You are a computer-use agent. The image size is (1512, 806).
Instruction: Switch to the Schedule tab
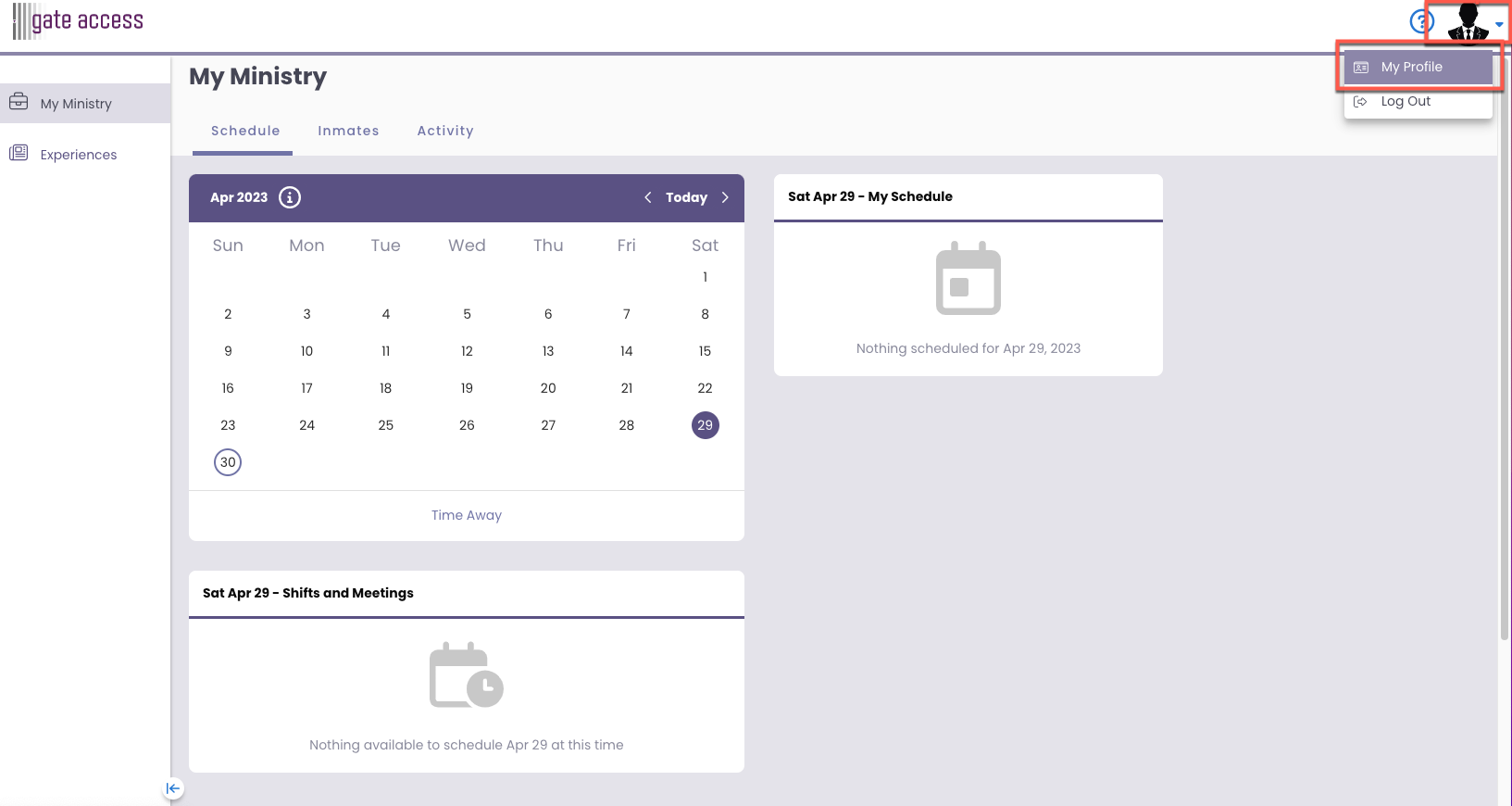coord(245,131)
